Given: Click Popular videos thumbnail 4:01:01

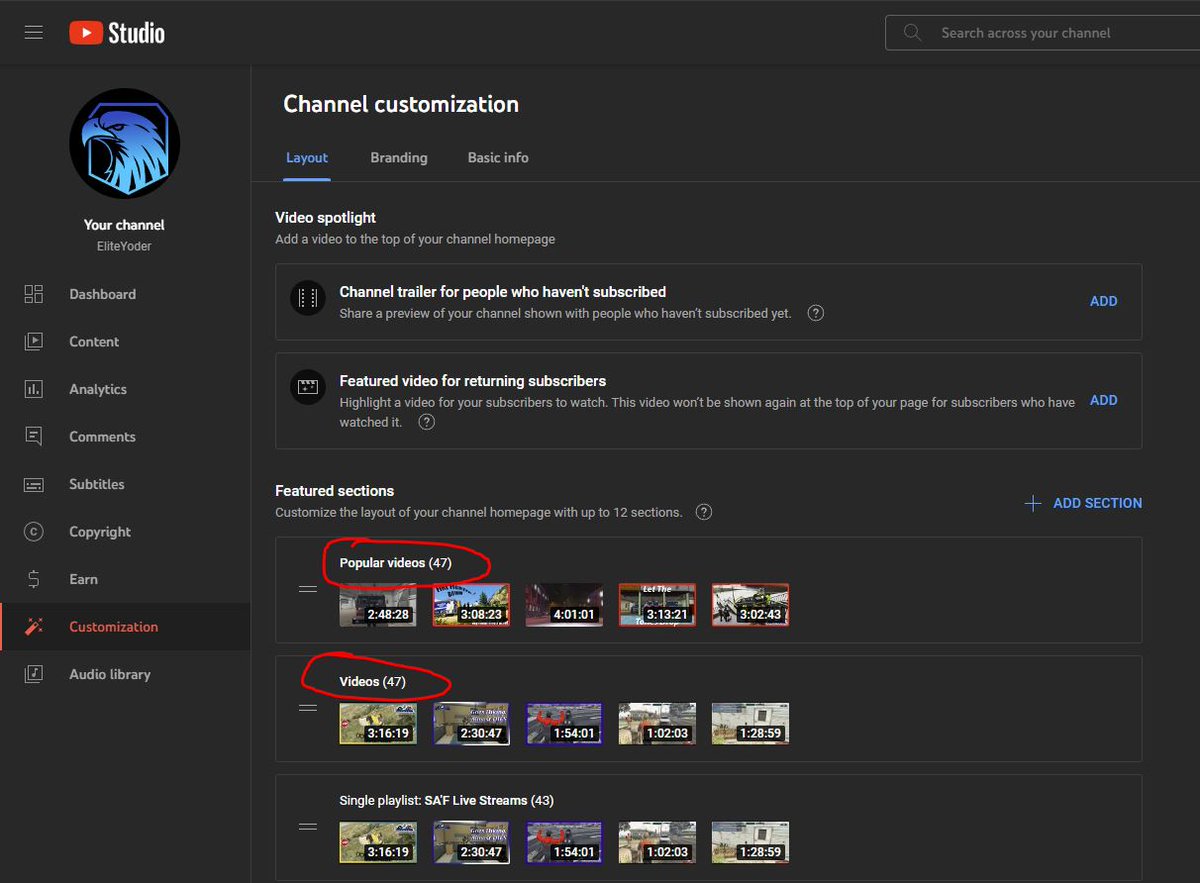Looking at the screenshot, I should (564, 605).
